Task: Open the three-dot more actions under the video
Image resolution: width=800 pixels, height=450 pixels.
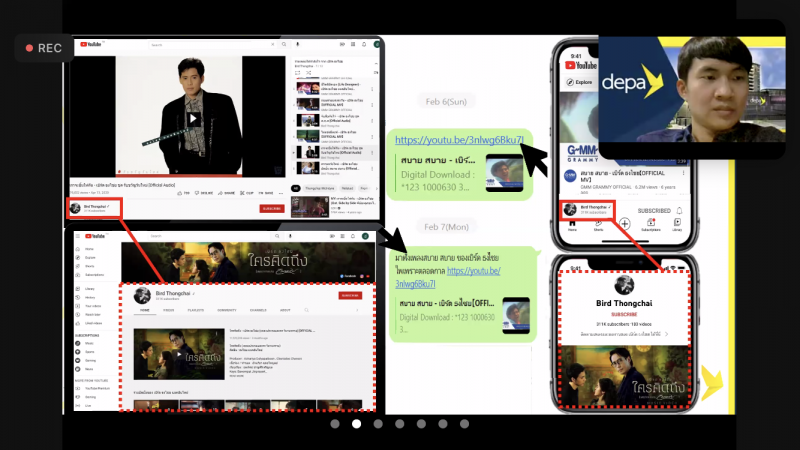Action: 281,193
